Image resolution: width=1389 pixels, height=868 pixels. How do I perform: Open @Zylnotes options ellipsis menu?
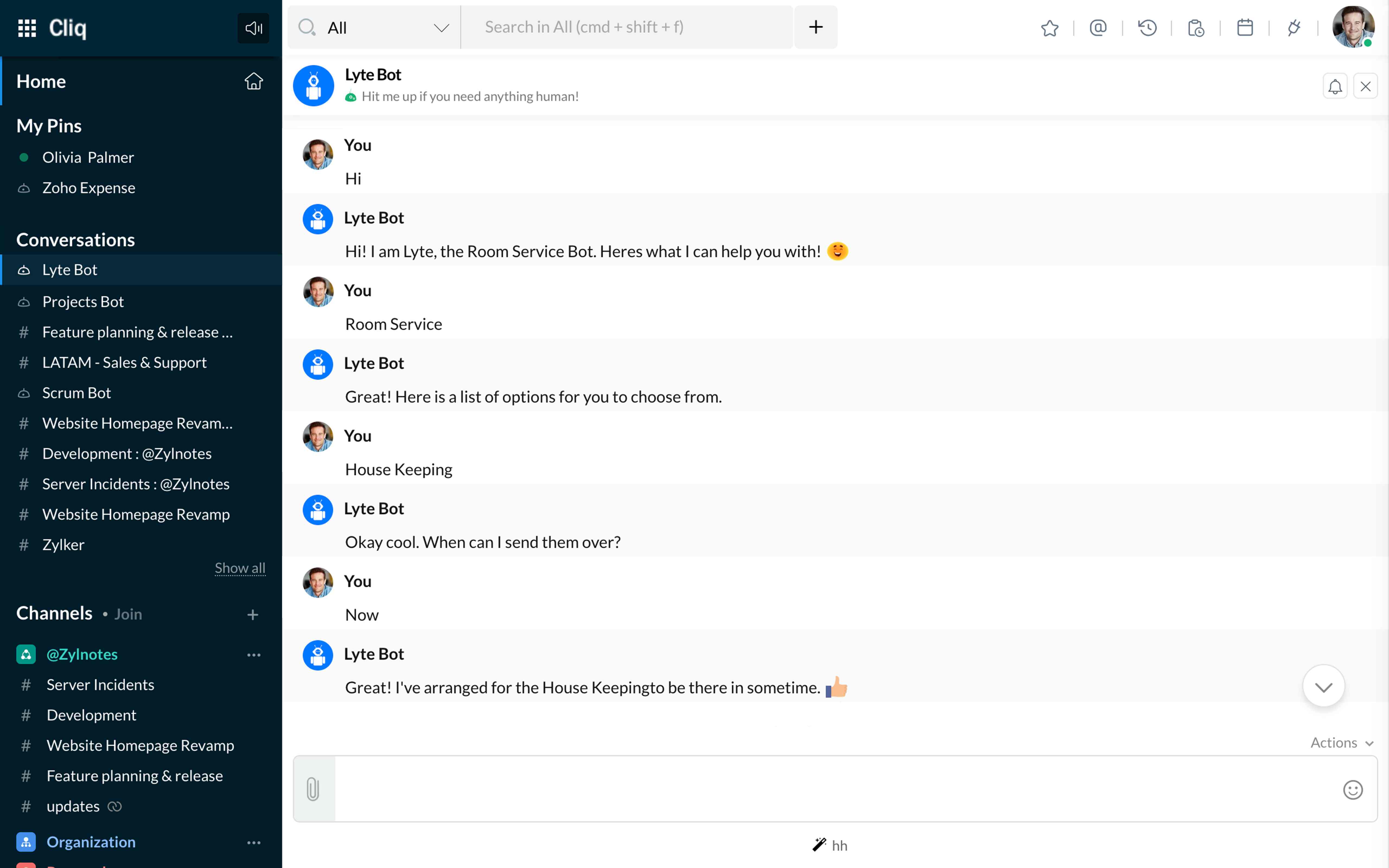coord(254,655)
